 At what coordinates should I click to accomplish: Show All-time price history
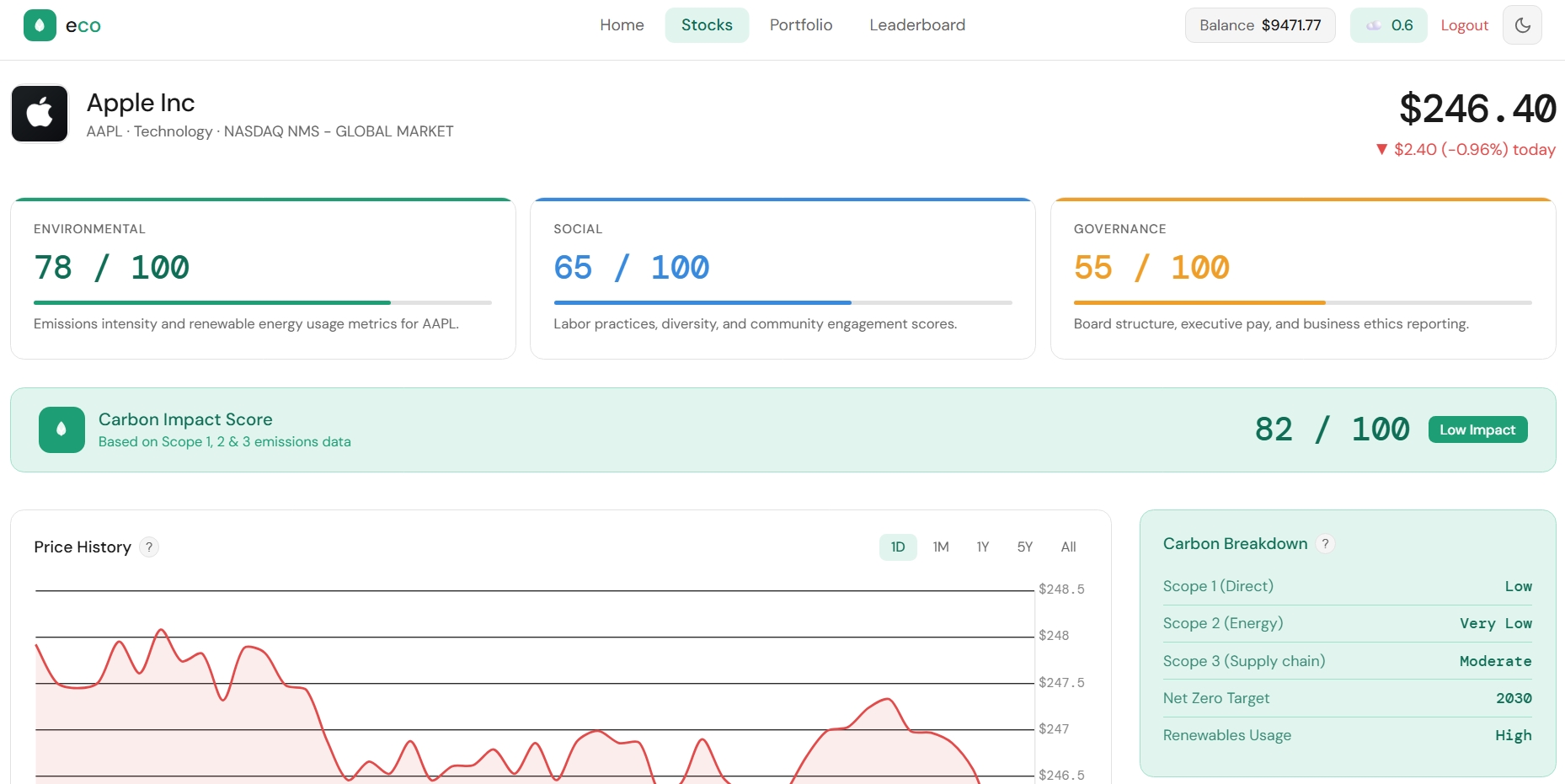1069,547
